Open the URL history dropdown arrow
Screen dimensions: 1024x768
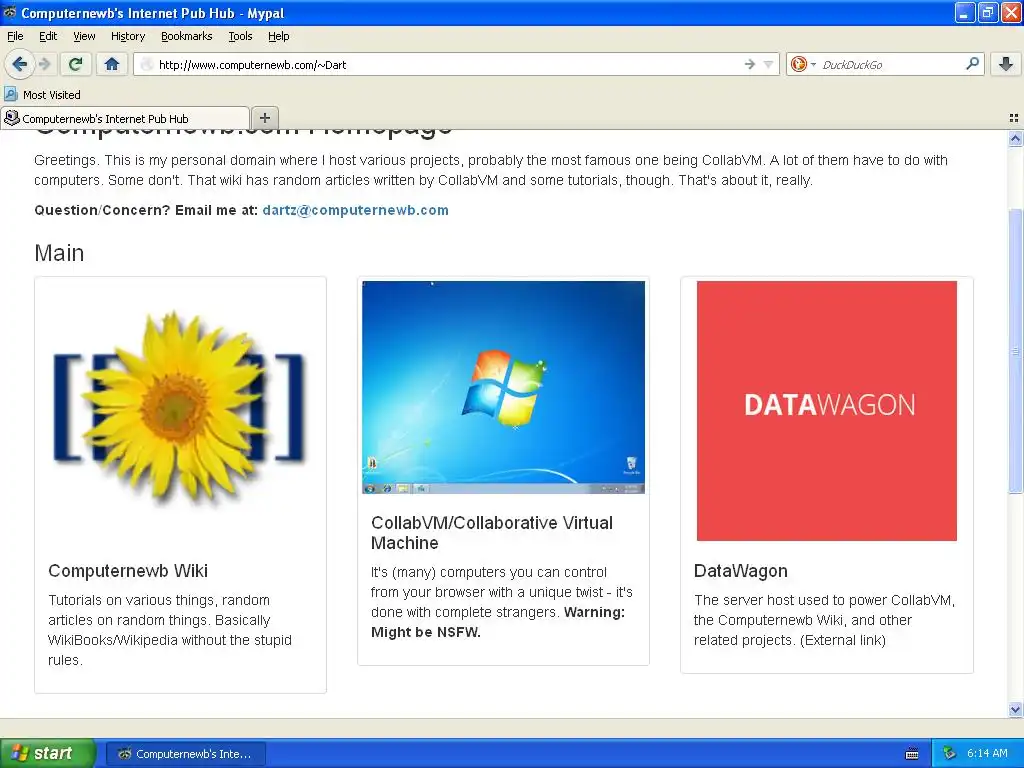click(768, 64)
